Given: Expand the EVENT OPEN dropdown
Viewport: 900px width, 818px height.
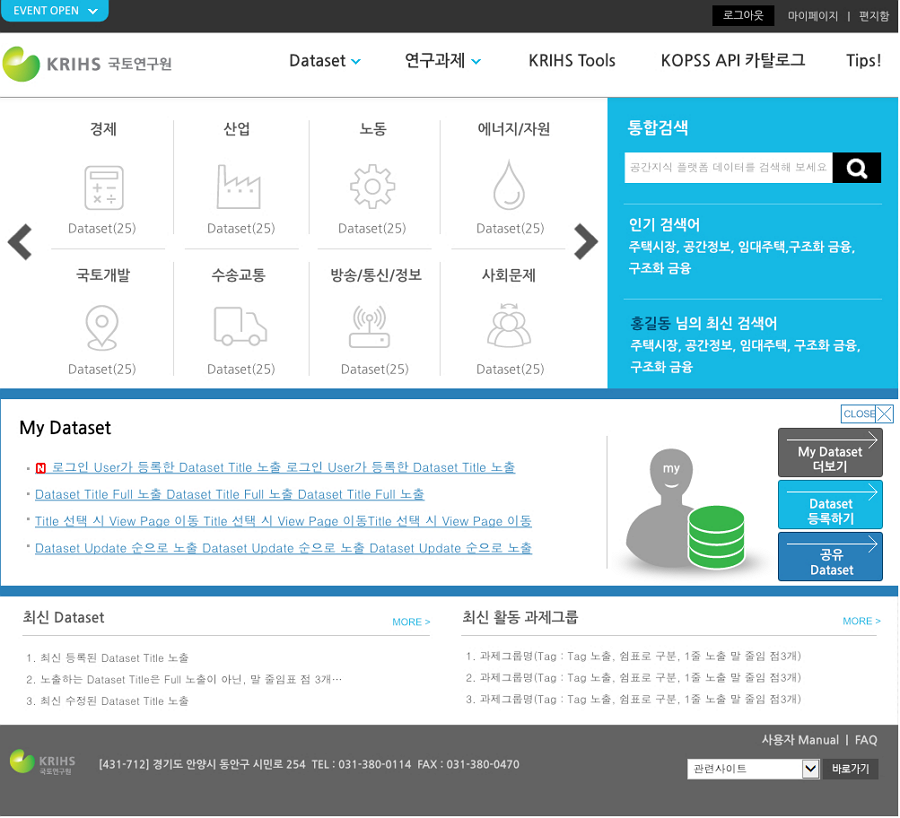Looking at the screenshot, I should pos(55,11).
